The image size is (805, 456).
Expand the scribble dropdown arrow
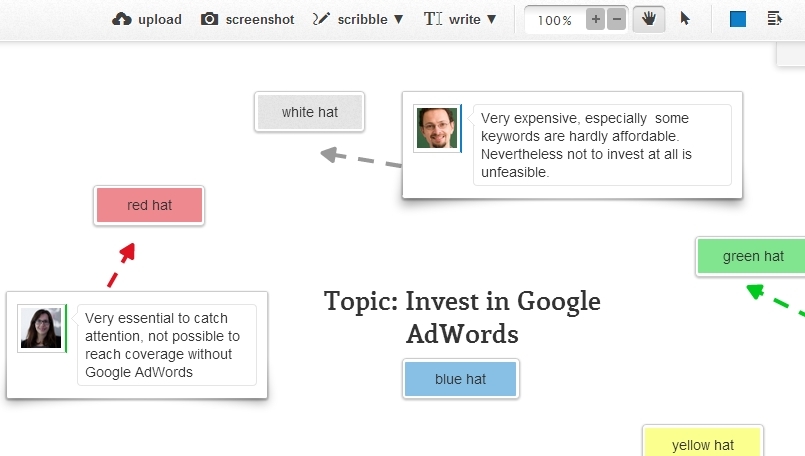tap(398, 20)
